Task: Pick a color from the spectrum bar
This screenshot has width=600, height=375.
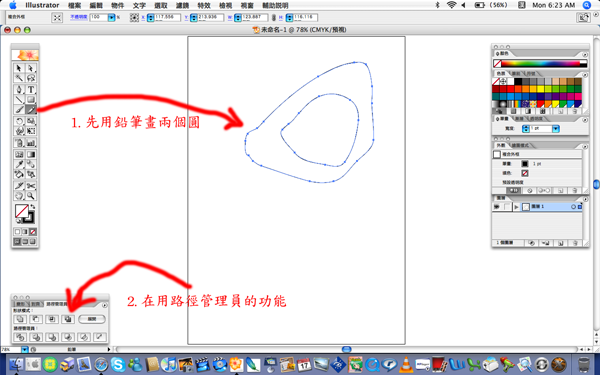Action: [540, 64]
